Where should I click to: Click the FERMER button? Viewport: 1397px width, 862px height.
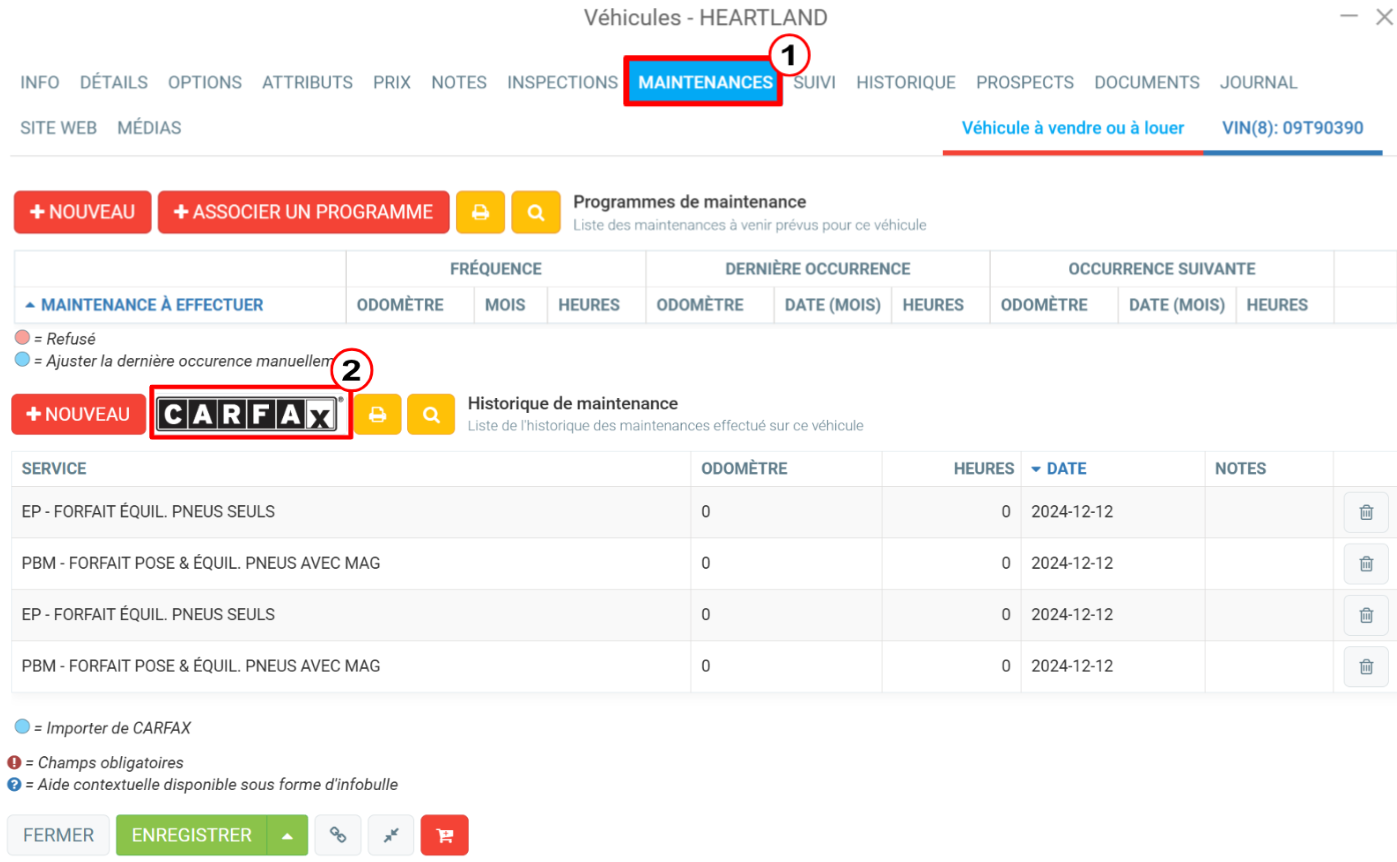[x=59, y=835]
